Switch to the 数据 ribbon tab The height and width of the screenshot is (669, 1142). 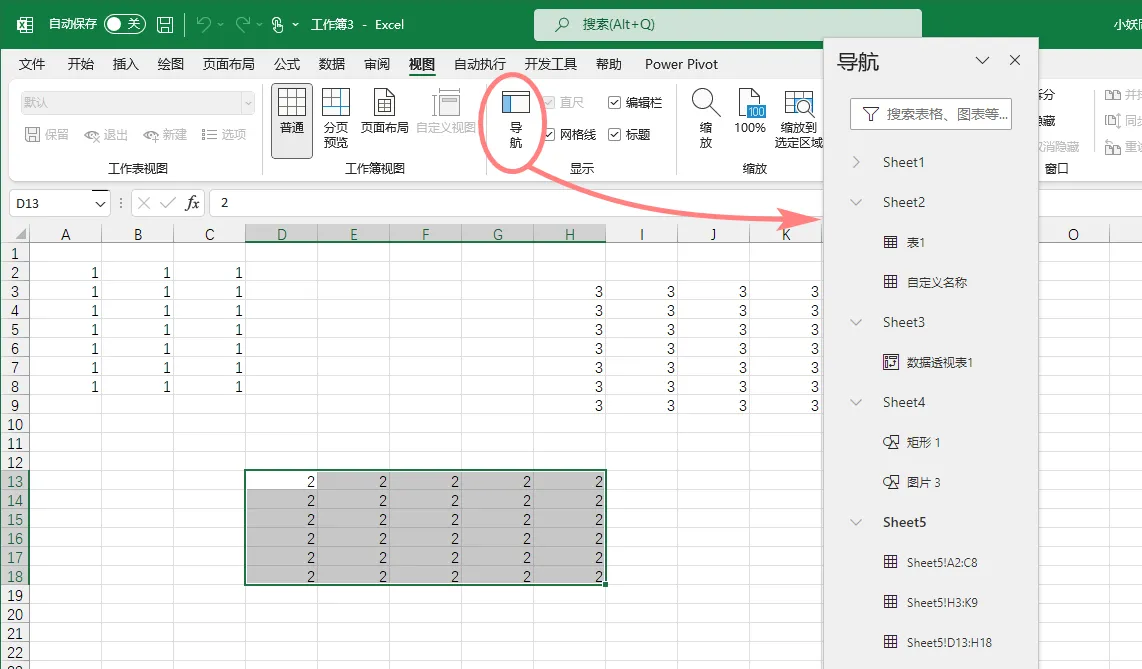pyautogui.click(x=332, y=64)
